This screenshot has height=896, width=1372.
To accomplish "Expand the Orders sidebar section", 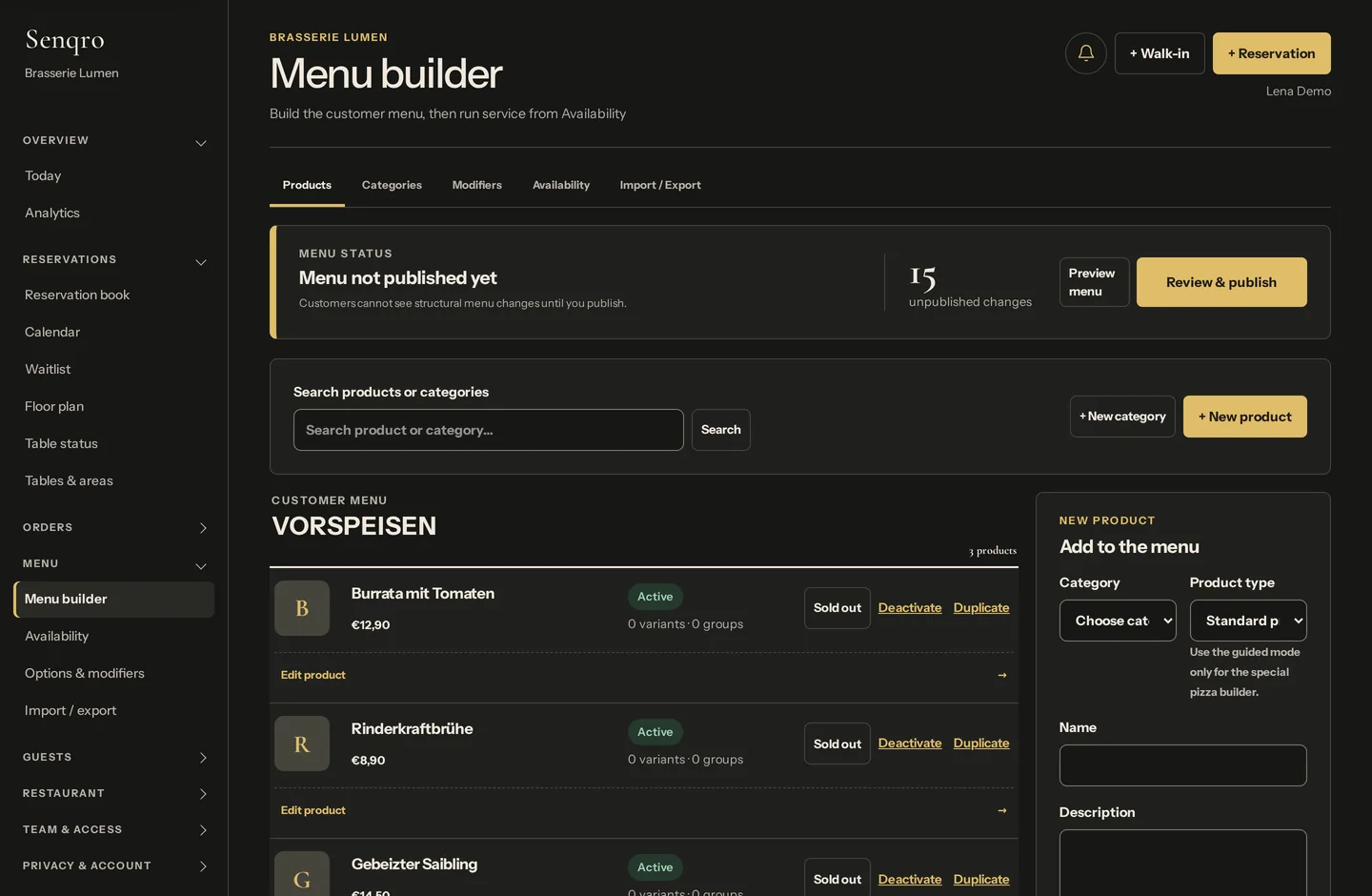I will [114, 528].
